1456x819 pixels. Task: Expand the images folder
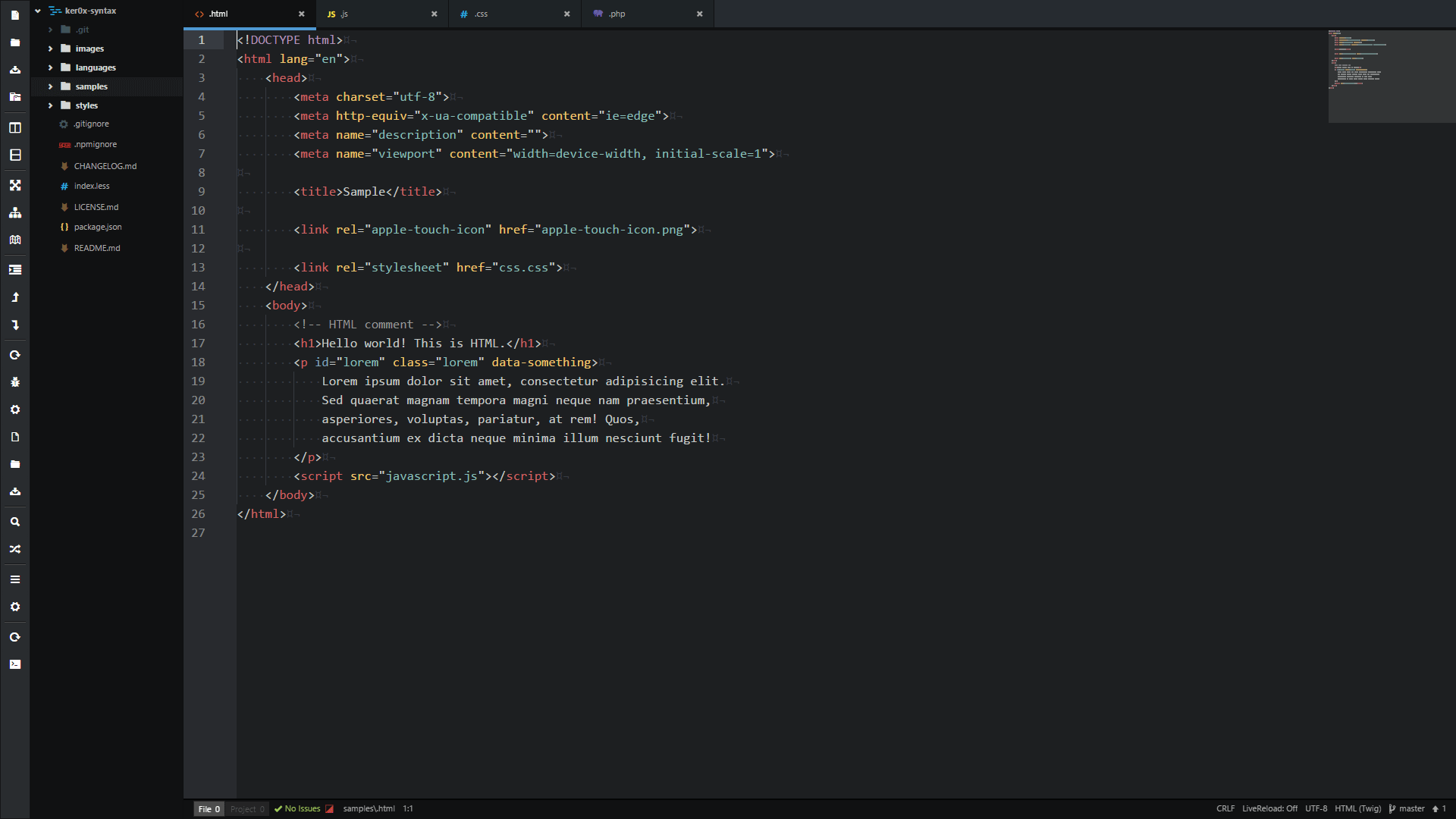point(89,49)
